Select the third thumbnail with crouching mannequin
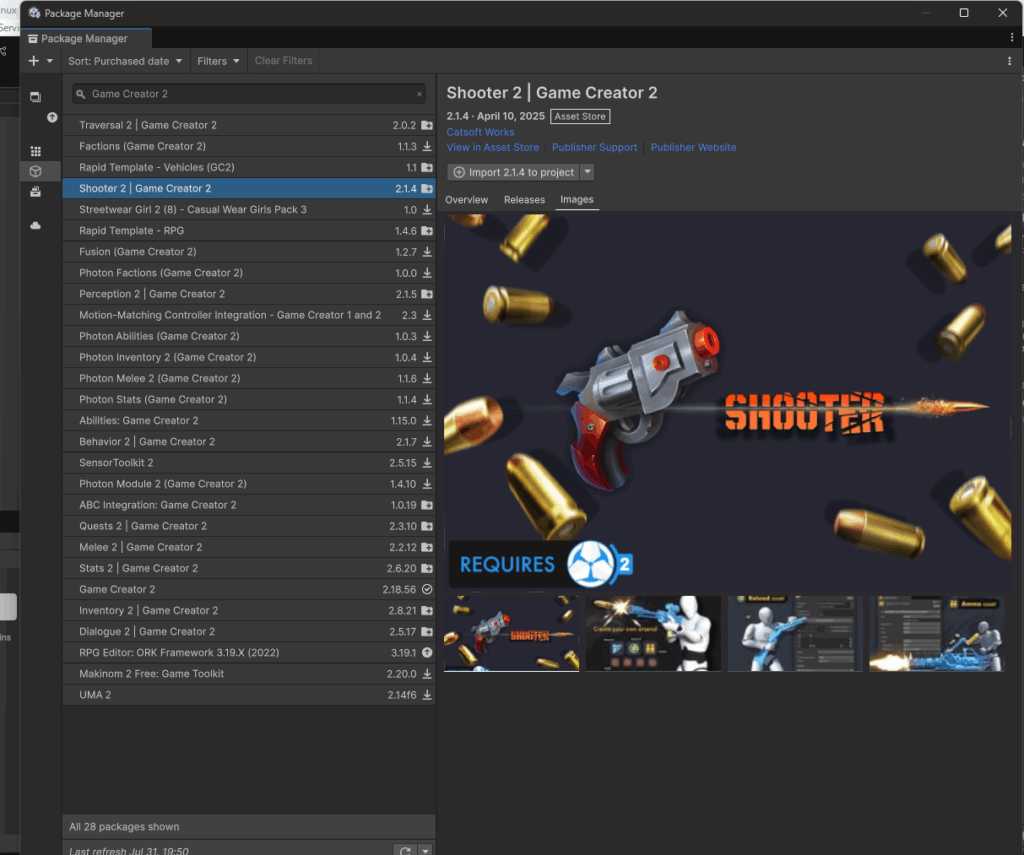This screenshot has width=1024, height=855. click(x=795, y=633)
